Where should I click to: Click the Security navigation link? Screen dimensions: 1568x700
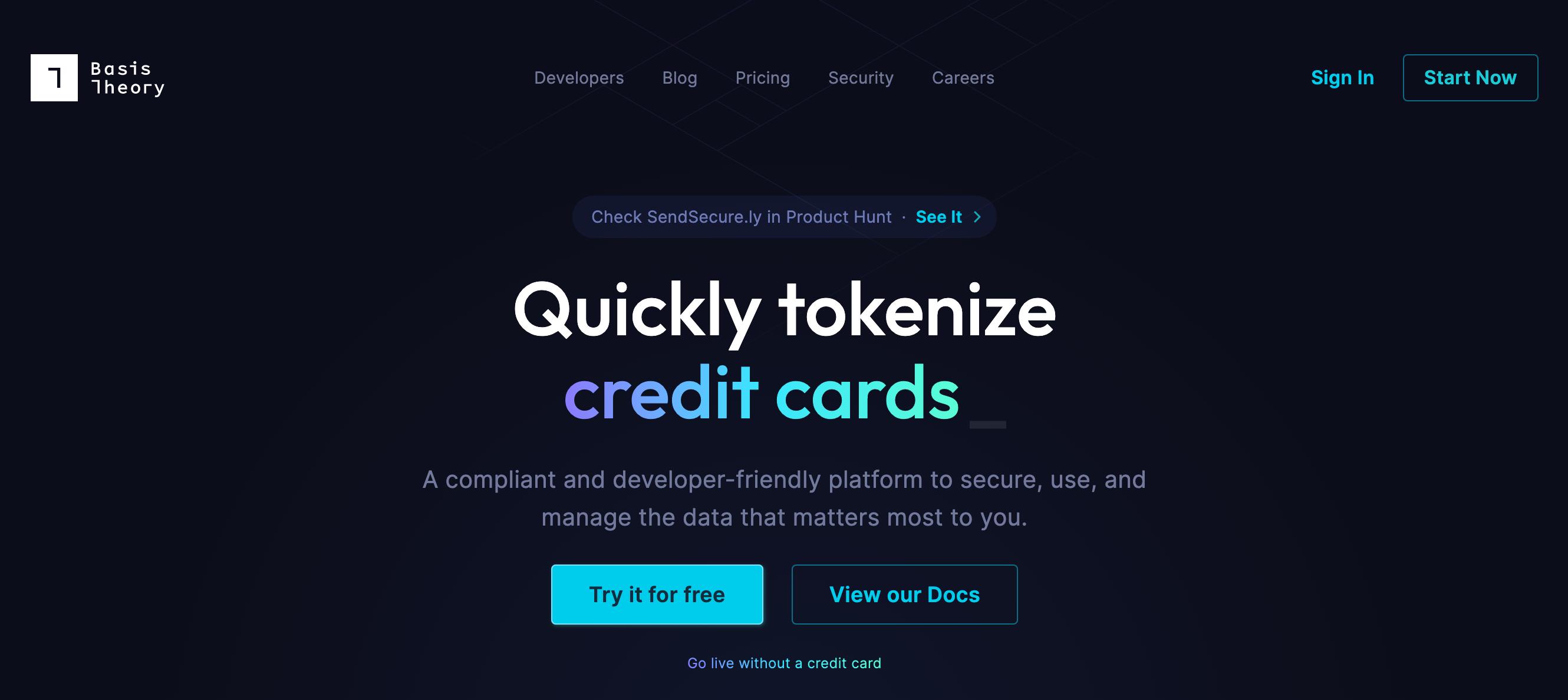click(x=861, y=78)
